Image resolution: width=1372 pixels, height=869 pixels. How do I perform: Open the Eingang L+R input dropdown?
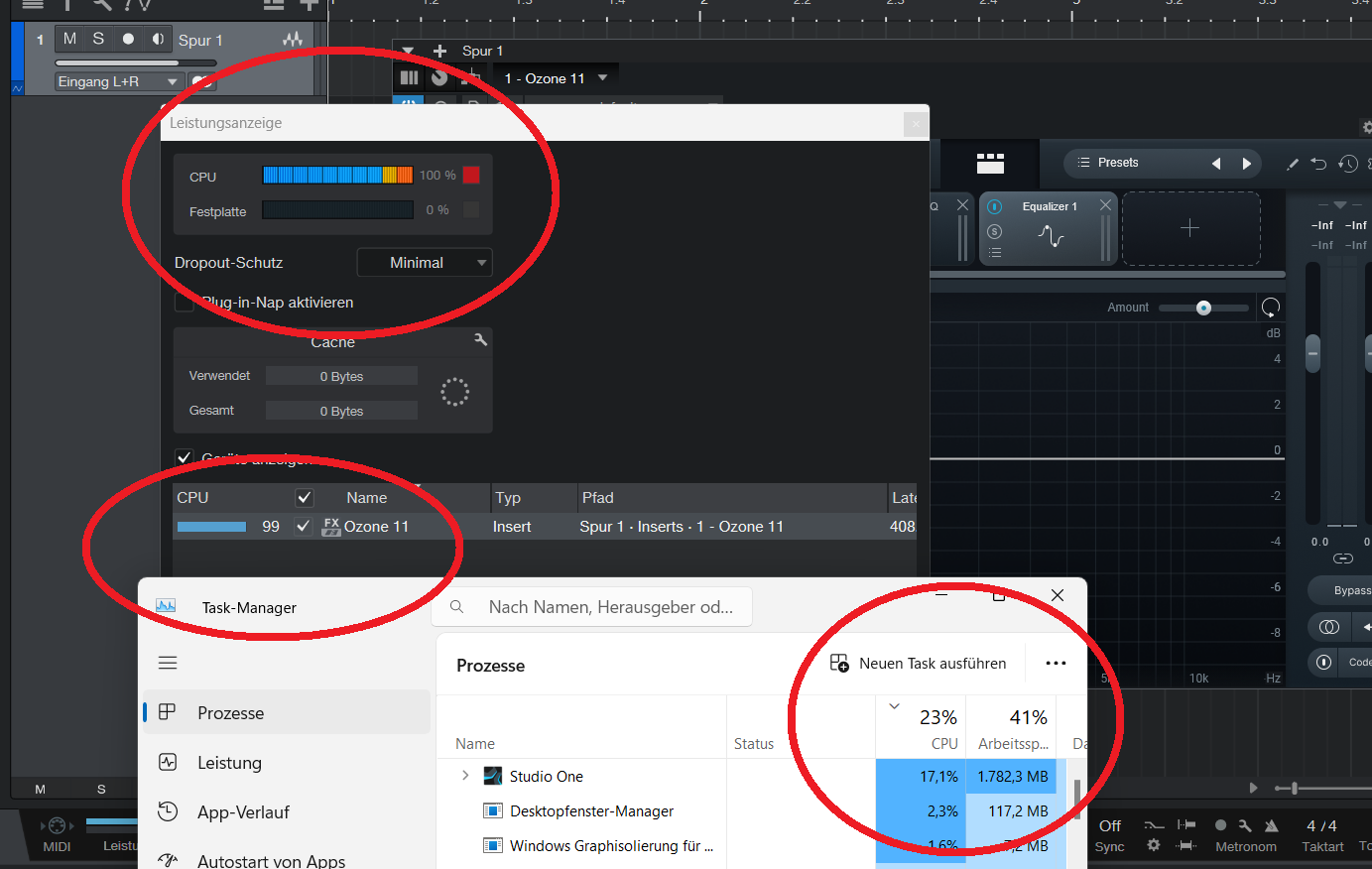click(x=119, y=81)
